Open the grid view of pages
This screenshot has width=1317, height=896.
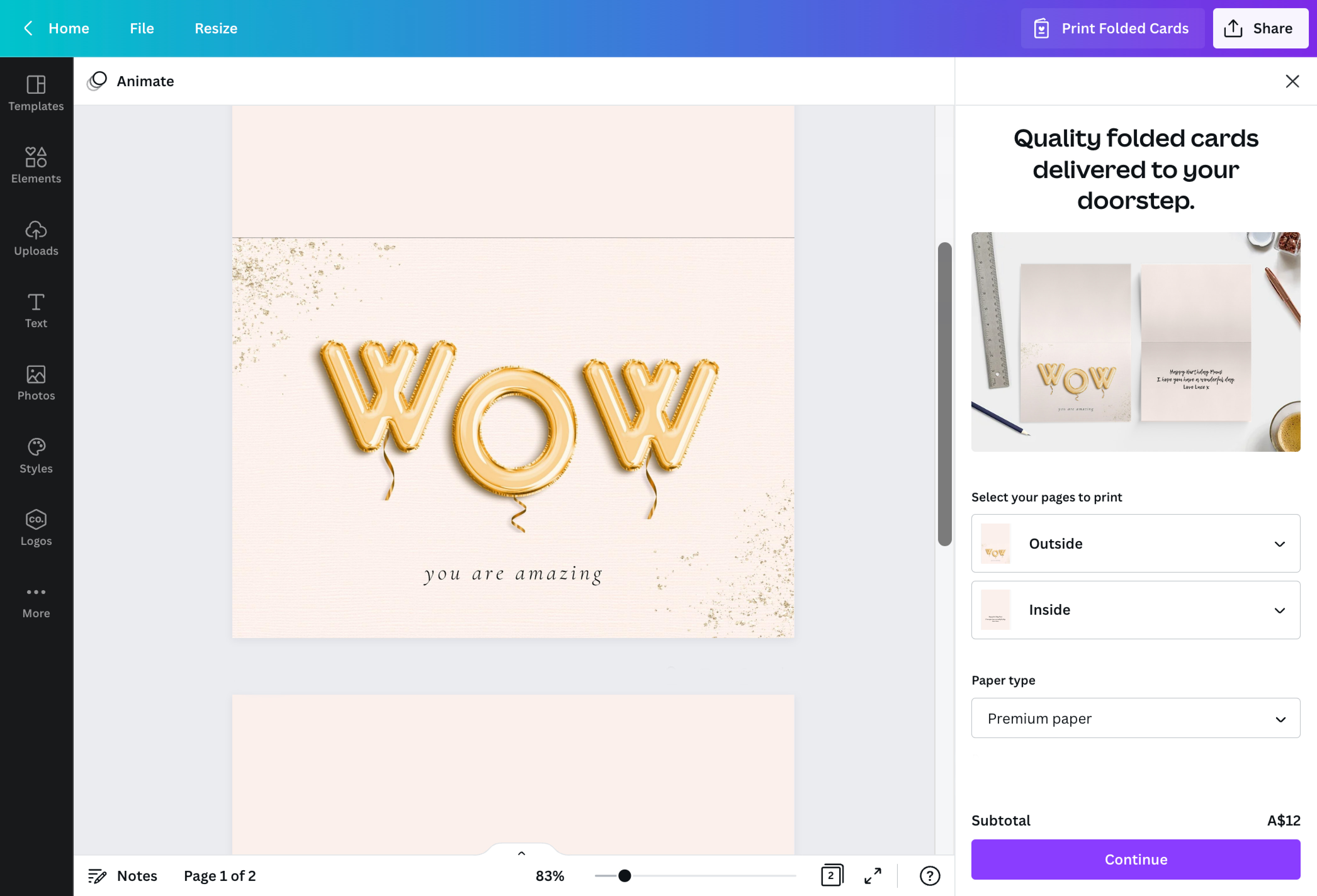(831, 876)
